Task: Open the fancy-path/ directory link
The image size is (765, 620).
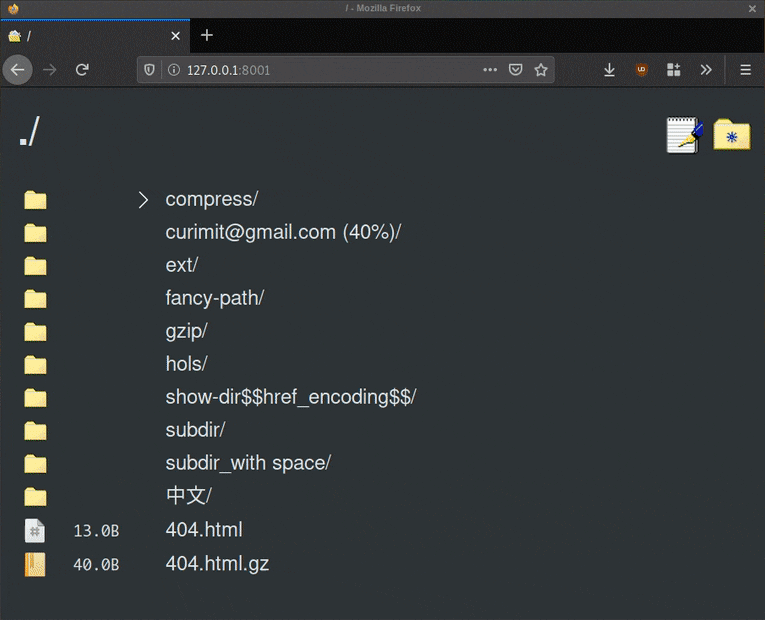Action: [x=215, y=298]
